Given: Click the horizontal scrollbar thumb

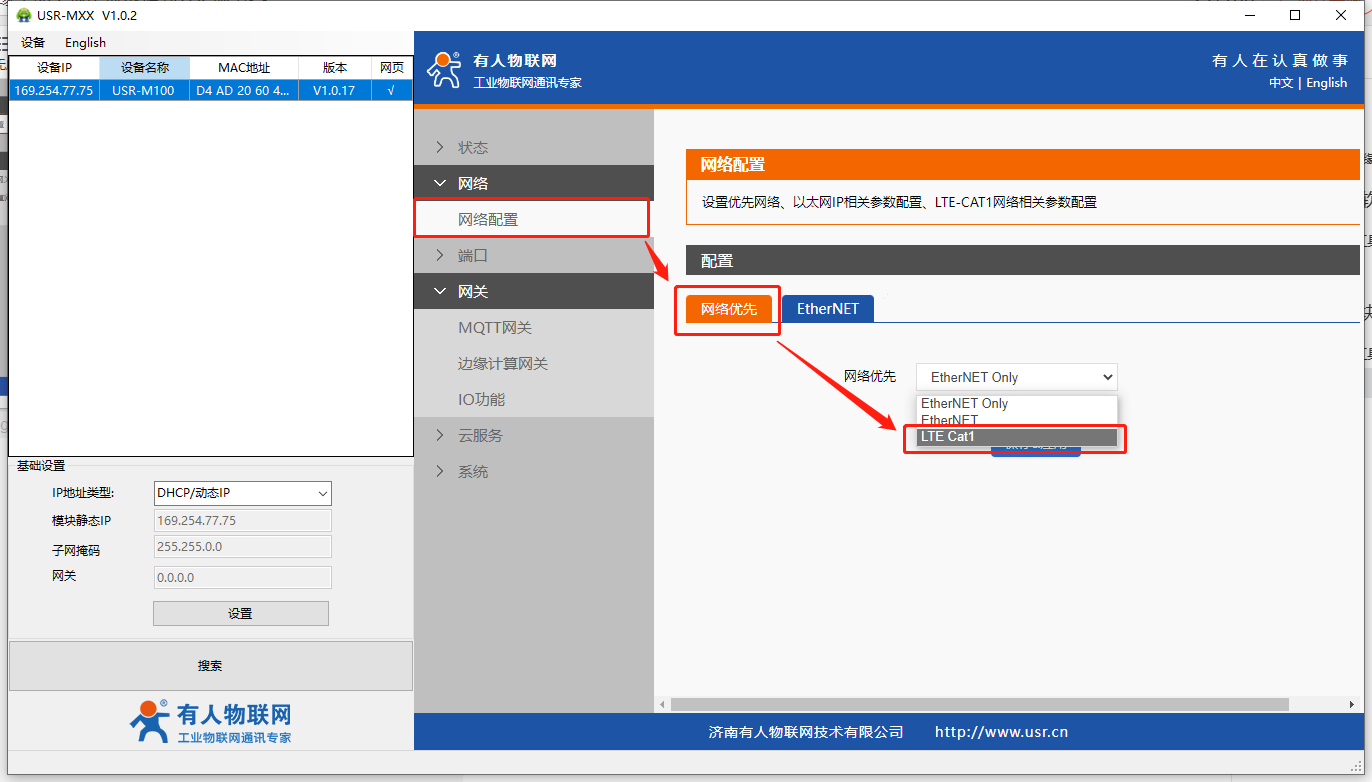Looking at the screenshot, I should click(x=979, y=704).
